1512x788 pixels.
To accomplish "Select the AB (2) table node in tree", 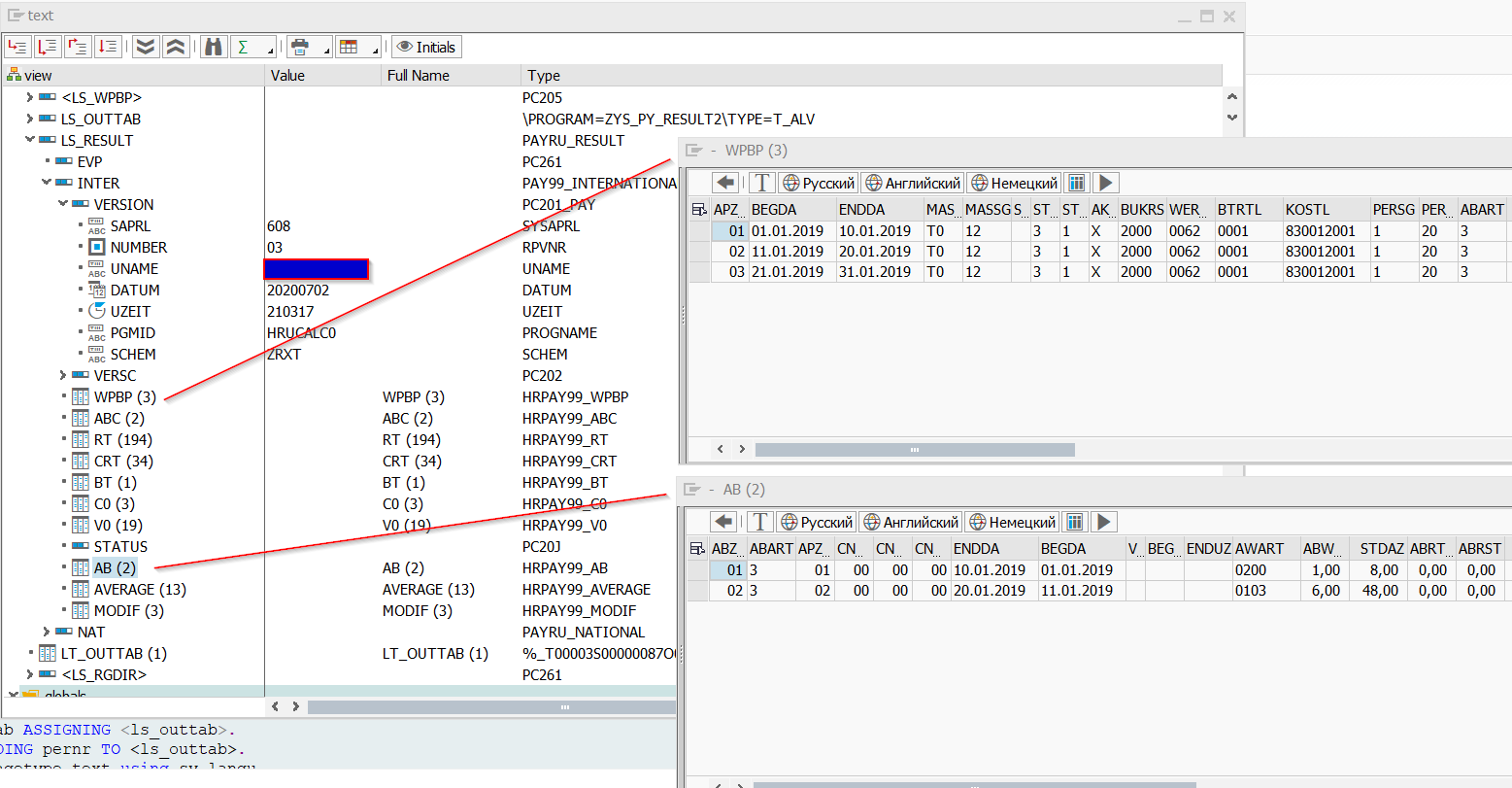I will click(115, 567).
